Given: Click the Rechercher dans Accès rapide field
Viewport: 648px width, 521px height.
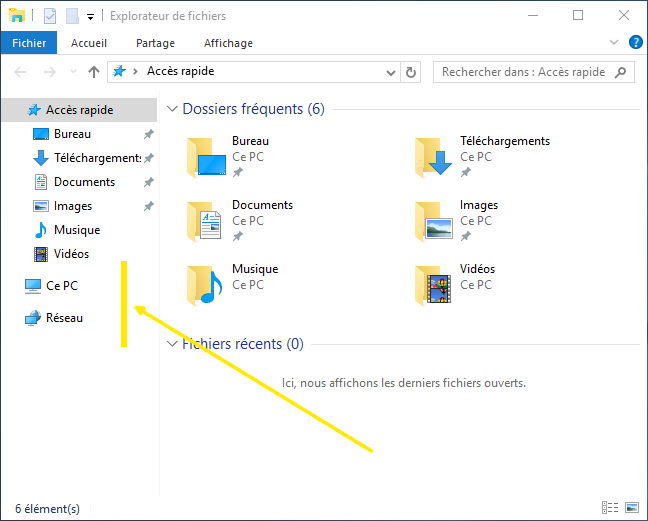Looking at the screenshot, I should (534, 72).
